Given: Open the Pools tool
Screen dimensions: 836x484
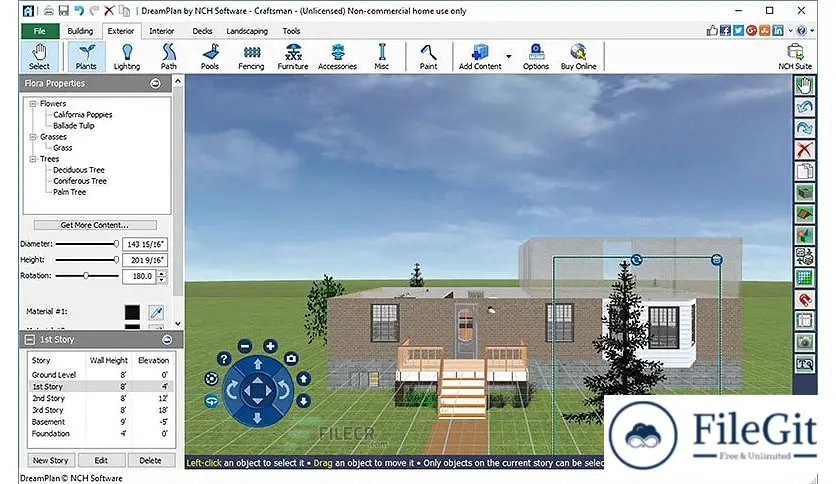Looking at the screenshot, I should [210, 57].
